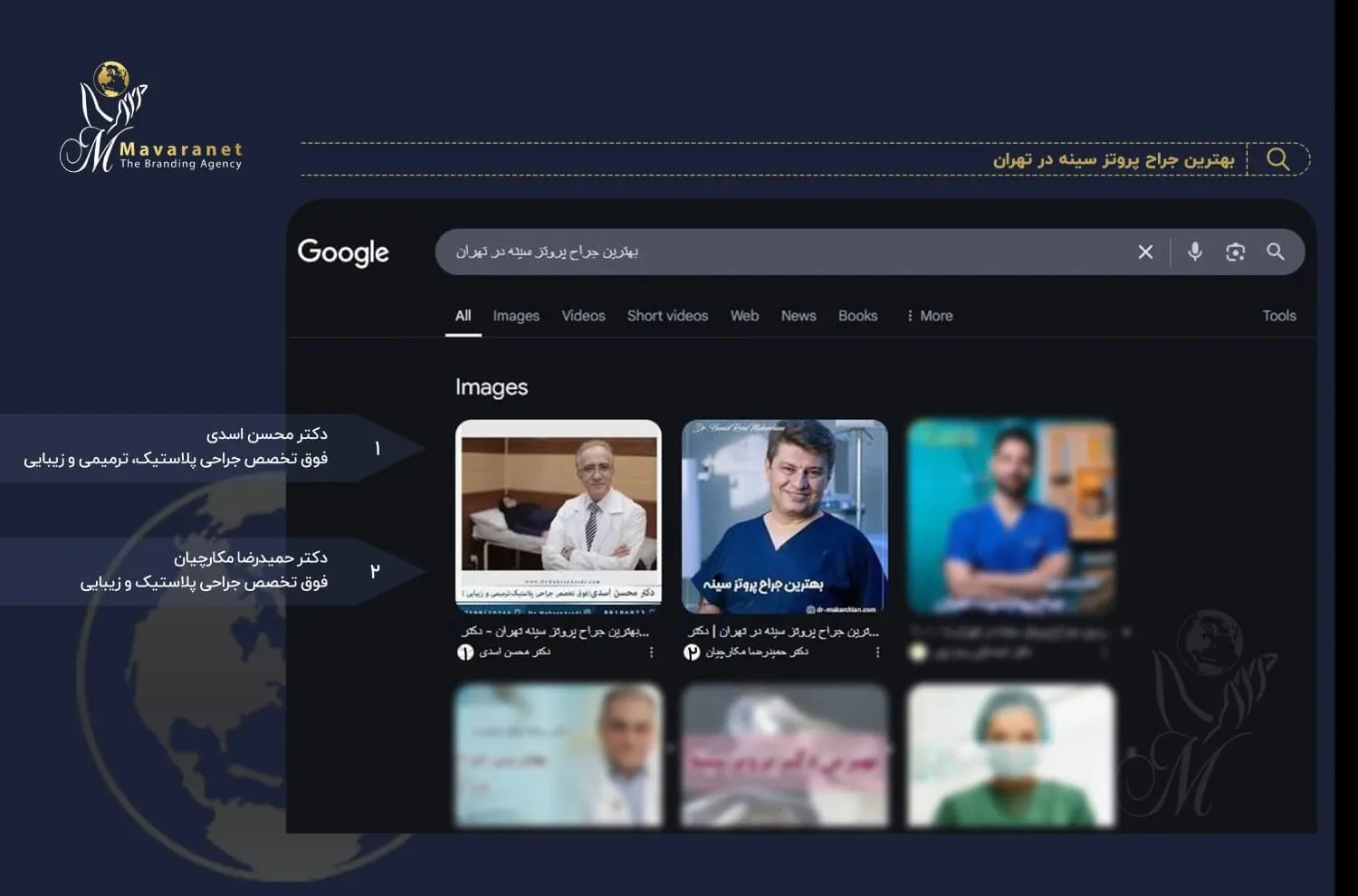The image size is (1358, 896).
Task: Click the Images section heading
Action: (492, 387)
